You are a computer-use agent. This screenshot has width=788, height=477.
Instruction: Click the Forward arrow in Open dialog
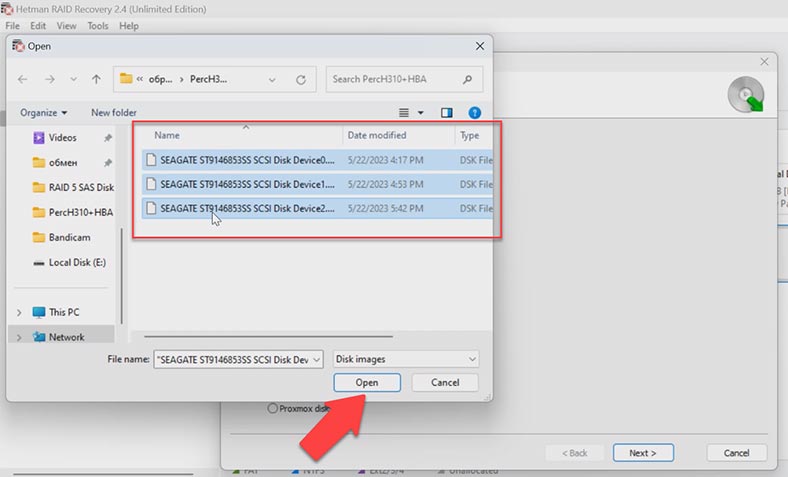(x=49, y=79)
